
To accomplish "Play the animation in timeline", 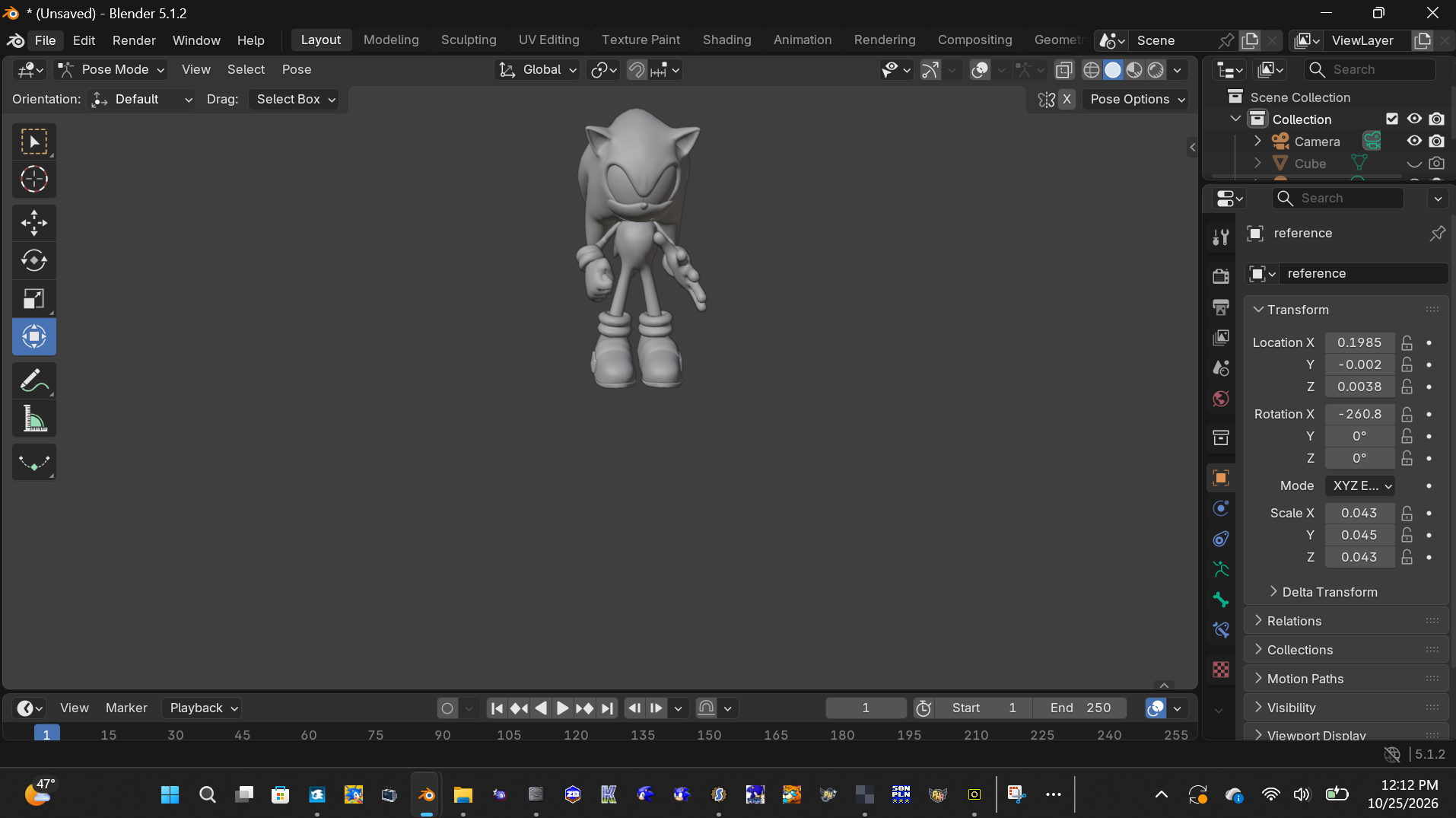I will 562,708.
